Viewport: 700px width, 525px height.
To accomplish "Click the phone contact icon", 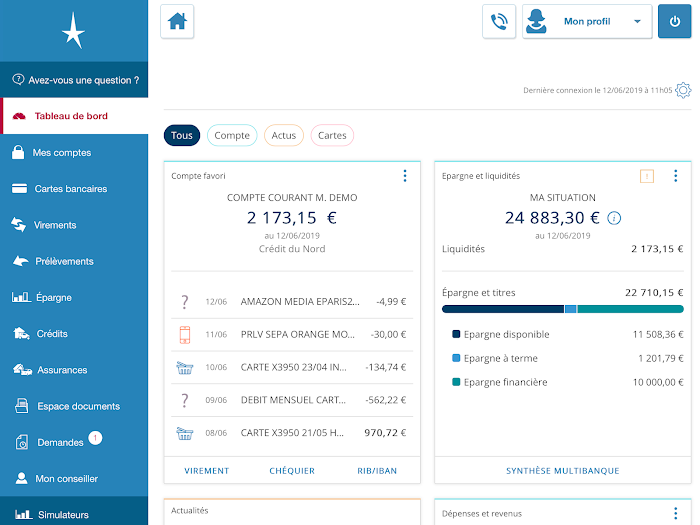I will 499,21.
